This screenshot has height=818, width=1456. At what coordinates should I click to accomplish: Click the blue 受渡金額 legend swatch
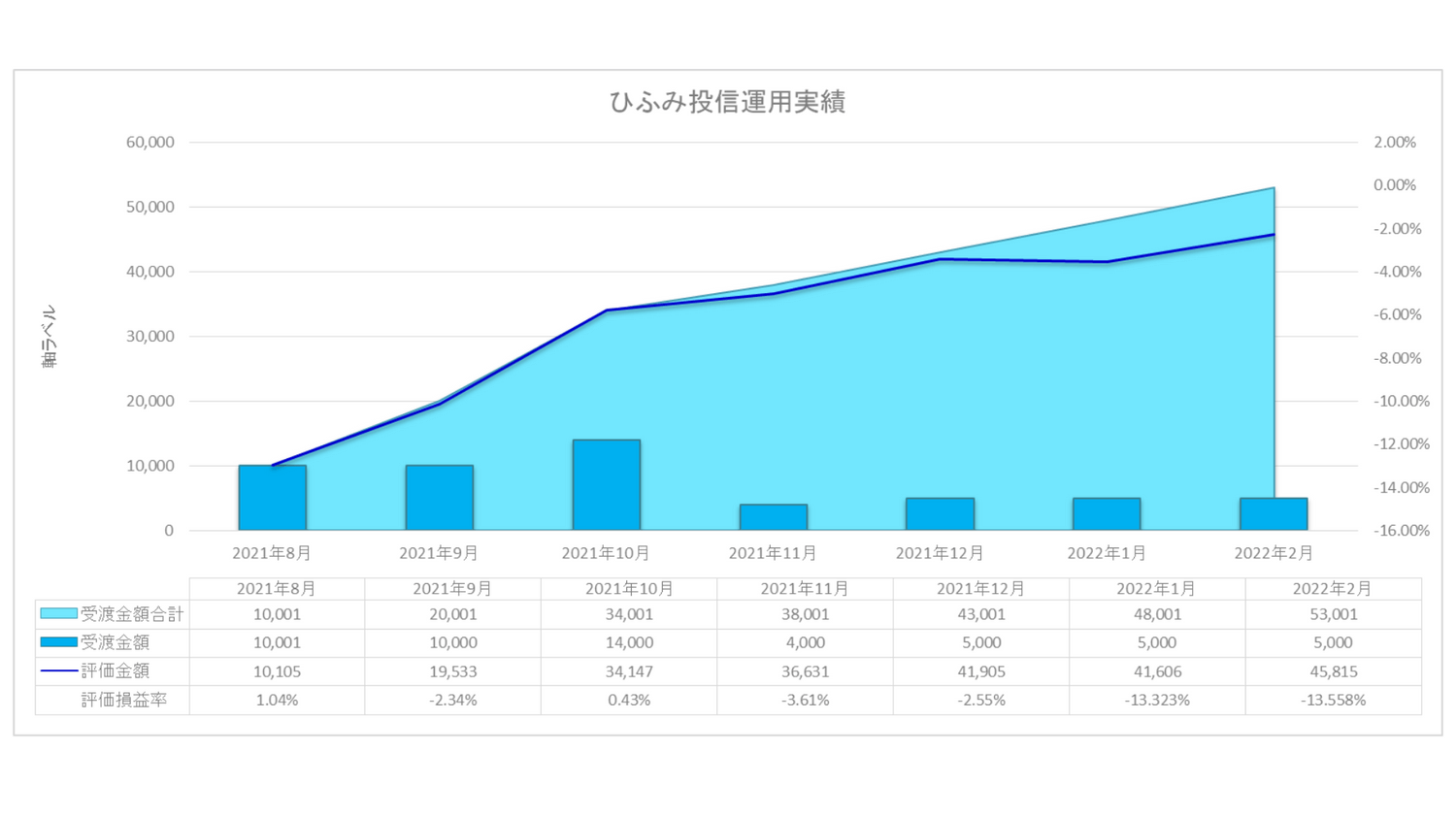coord(58,642)
